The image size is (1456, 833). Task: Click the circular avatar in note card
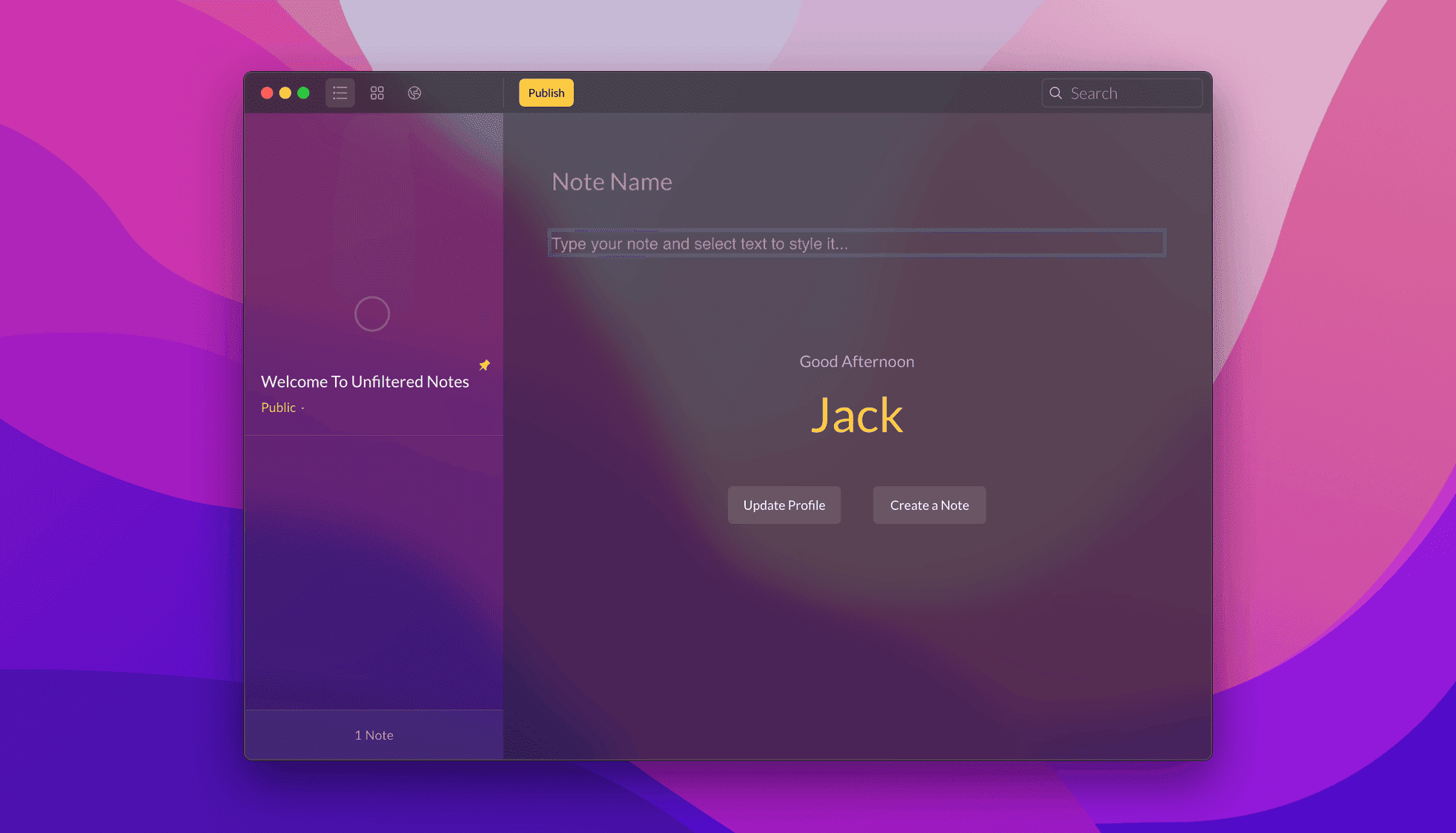click(x=372, y=313)
